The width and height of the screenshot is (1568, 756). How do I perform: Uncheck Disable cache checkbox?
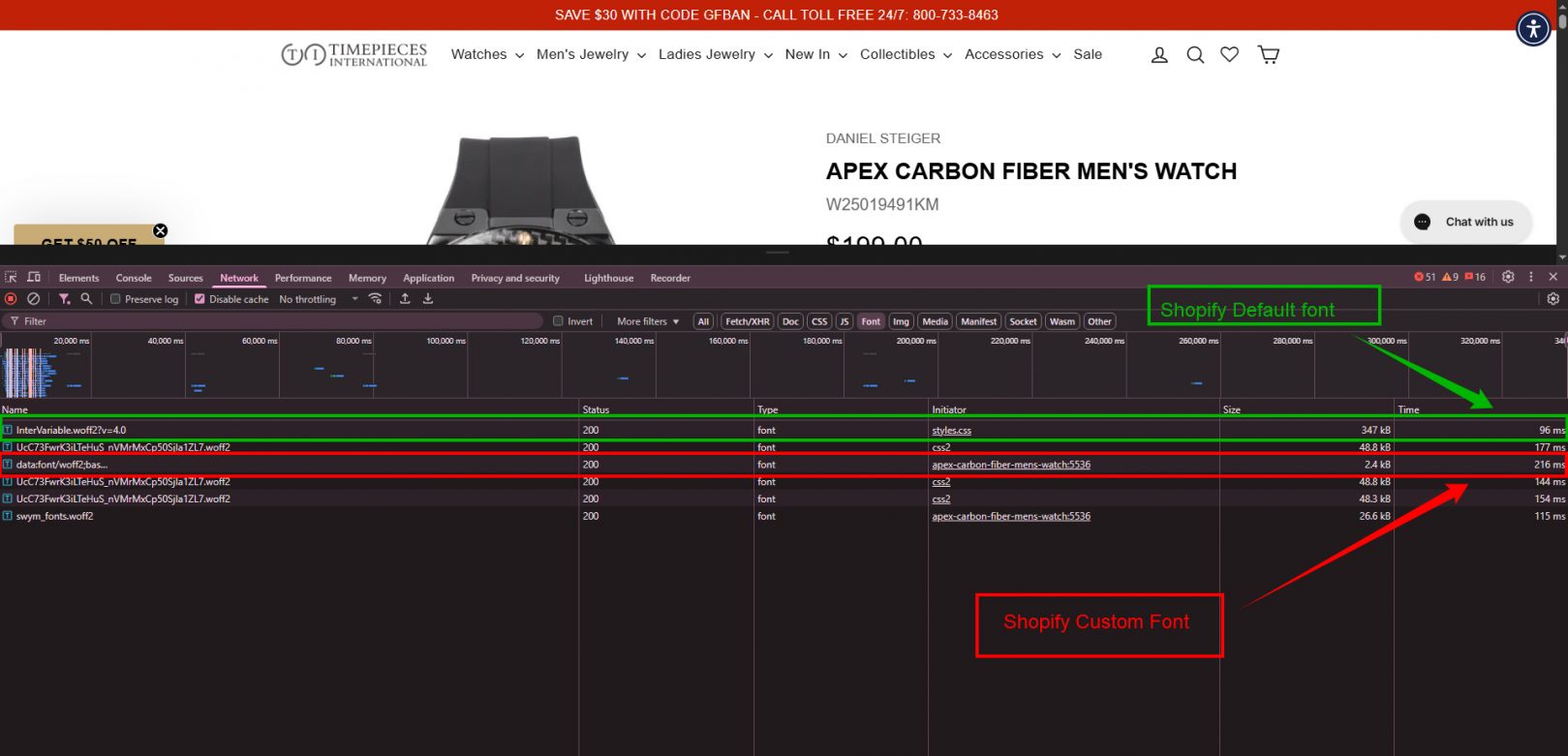point(200,299)
